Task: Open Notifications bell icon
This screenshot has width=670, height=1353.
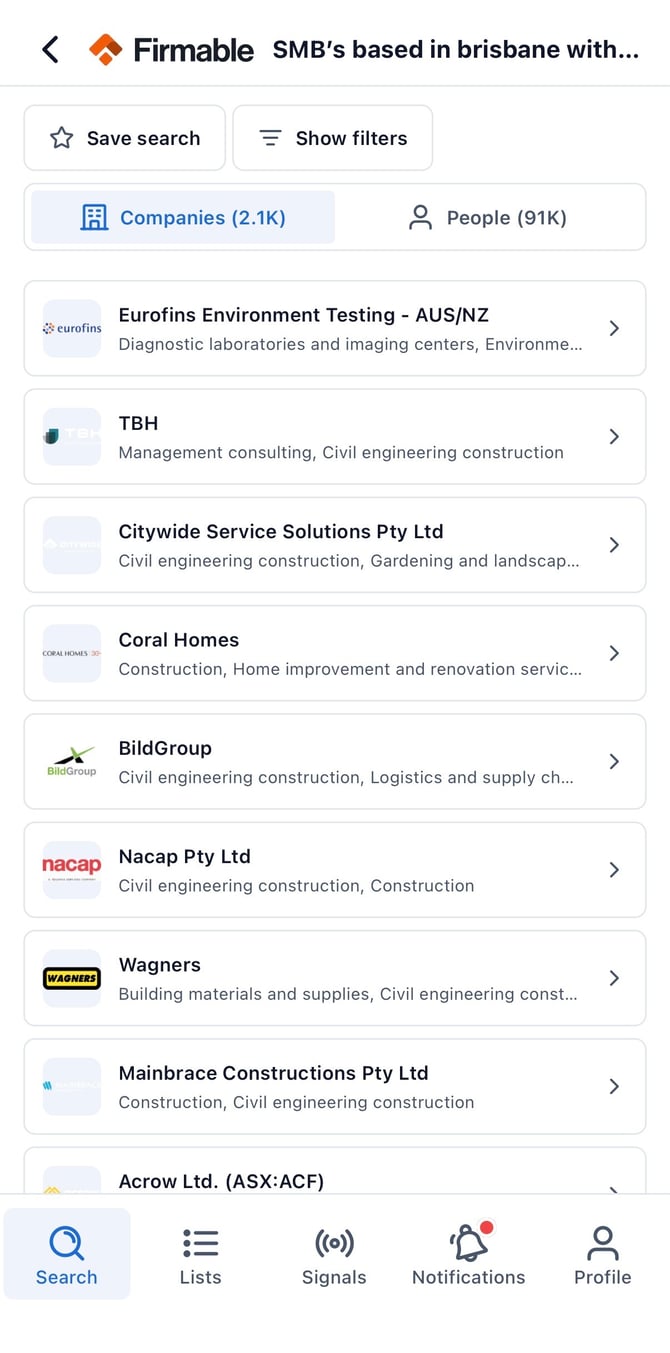Action: [x=469, y=1243]
